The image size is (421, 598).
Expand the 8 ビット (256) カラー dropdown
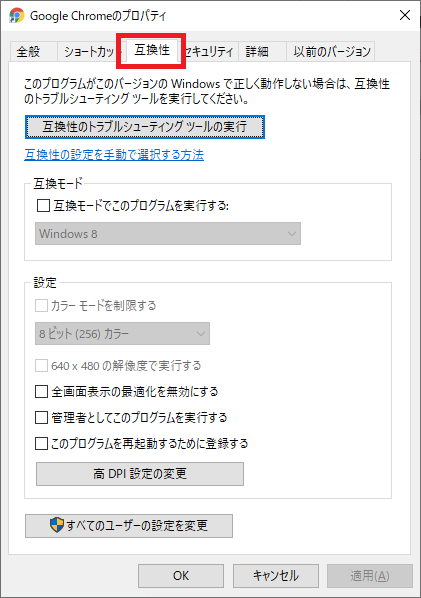click(122, 334)
